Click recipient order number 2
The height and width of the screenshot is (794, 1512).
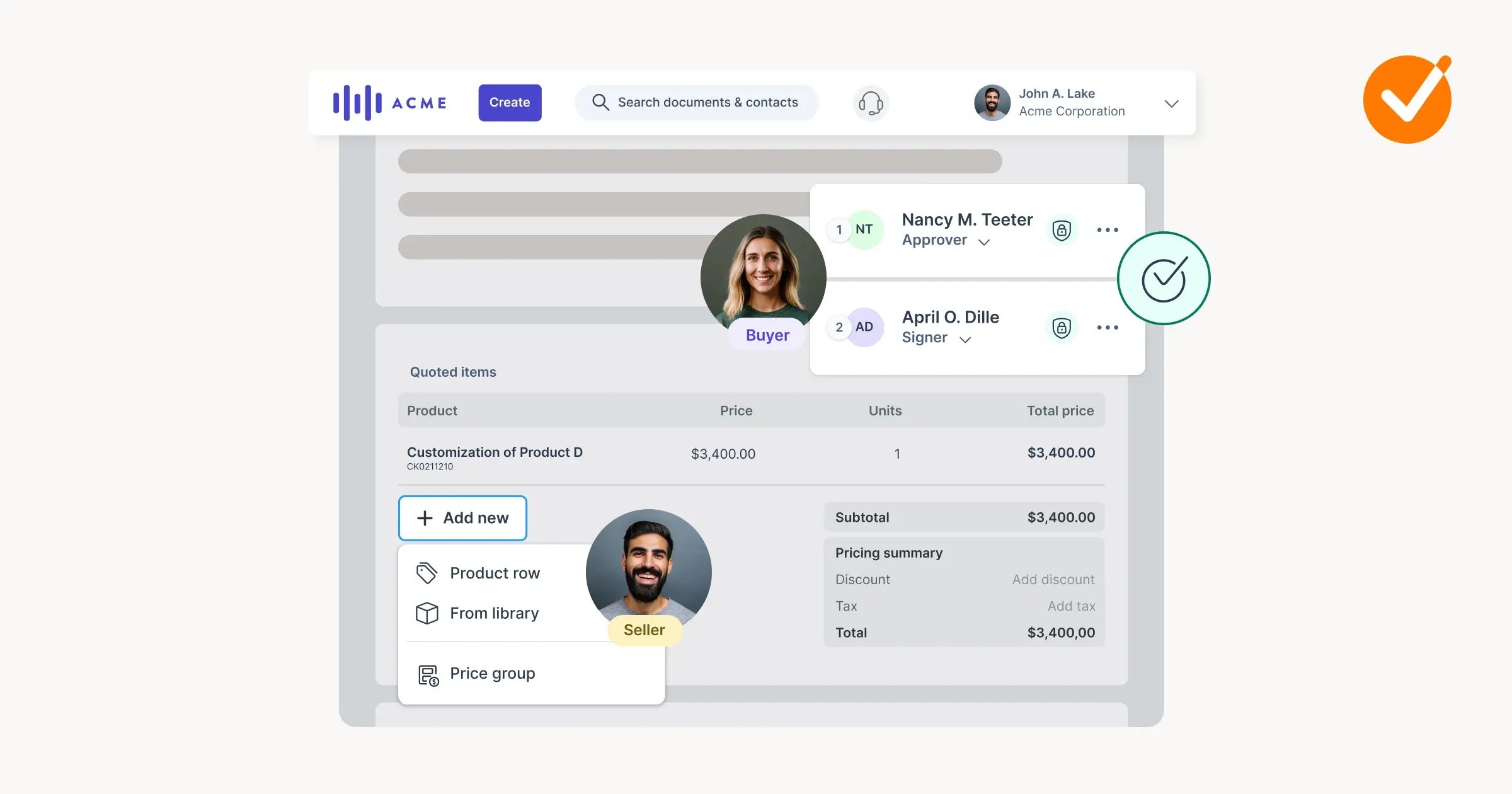(x=839, y=328)
